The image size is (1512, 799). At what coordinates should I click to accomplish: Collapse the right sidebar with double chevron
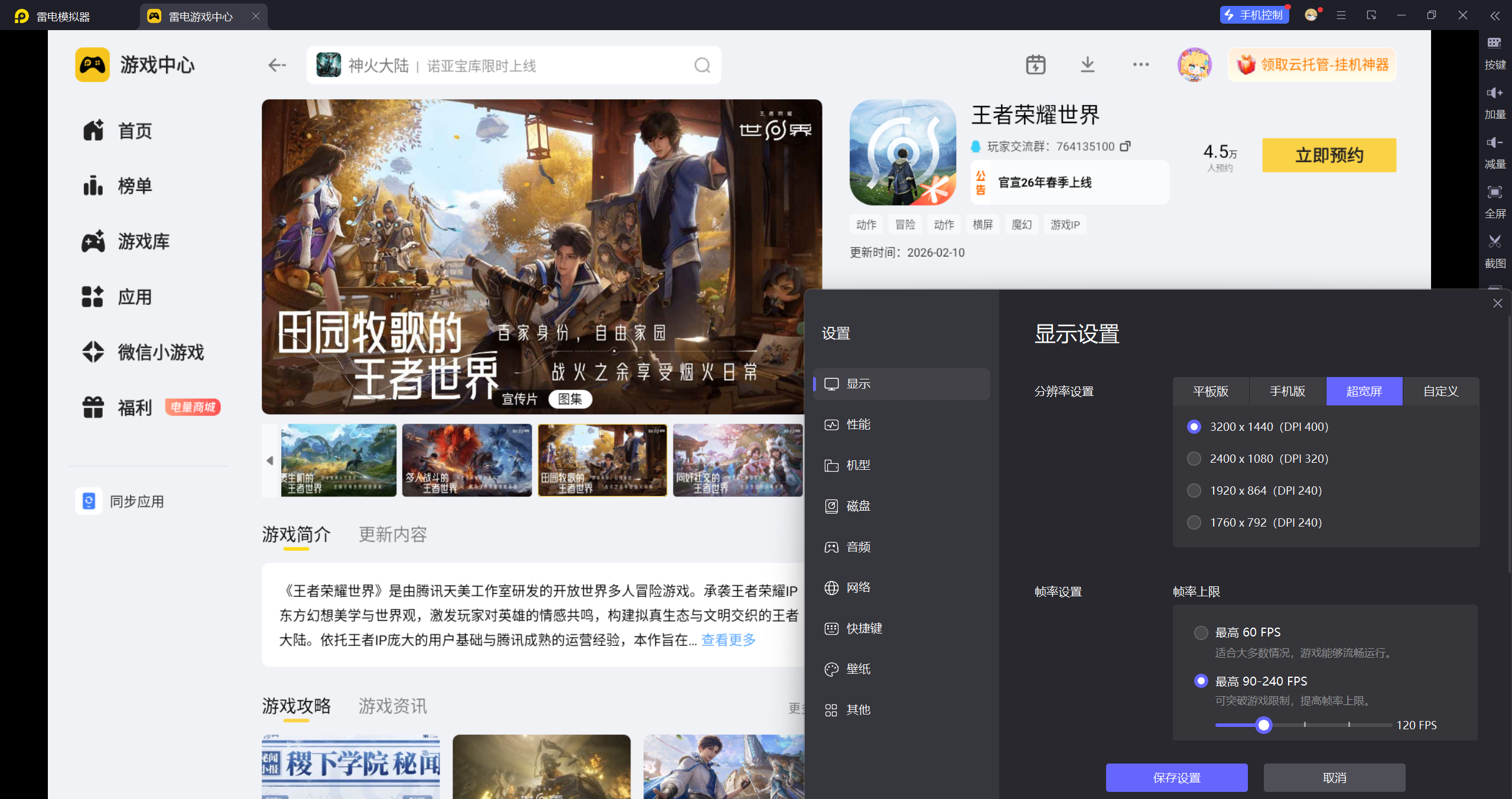pyautogui.click(x=1494, y=16)
